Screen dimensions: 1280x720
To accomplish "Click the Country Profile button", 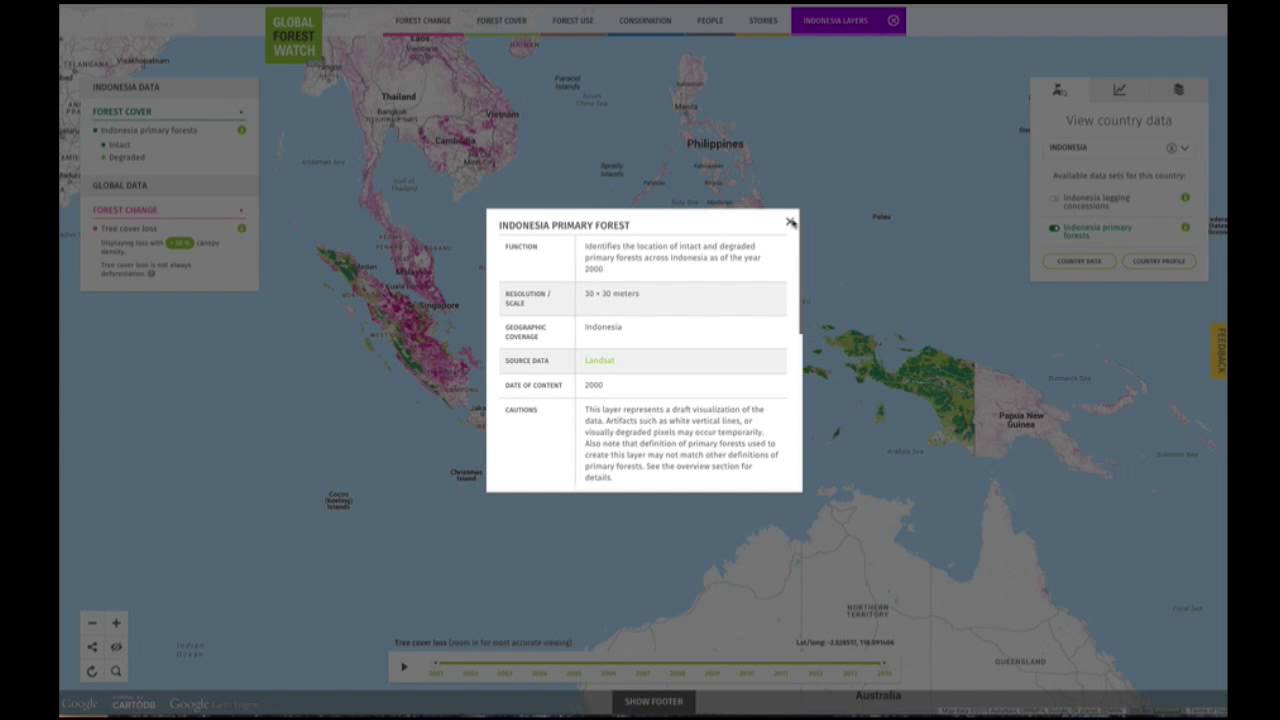I will click(1158, 261).
